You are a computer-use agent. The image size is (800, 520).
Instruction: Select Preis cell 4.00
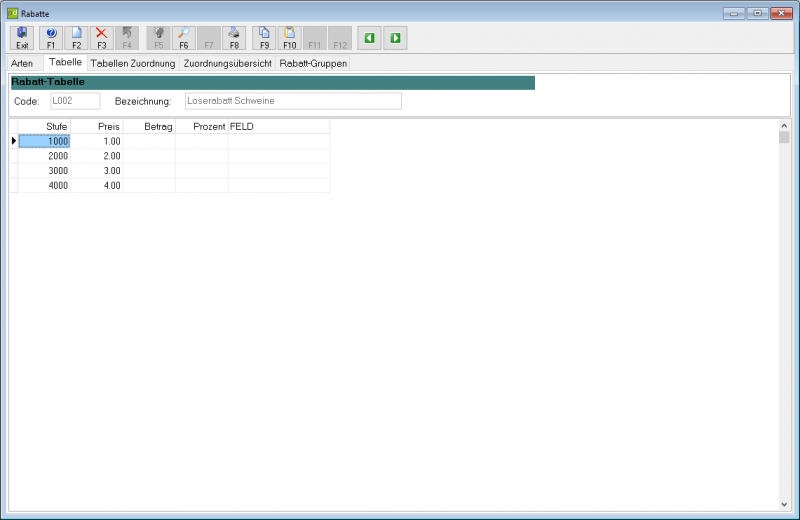click(97, 186)
